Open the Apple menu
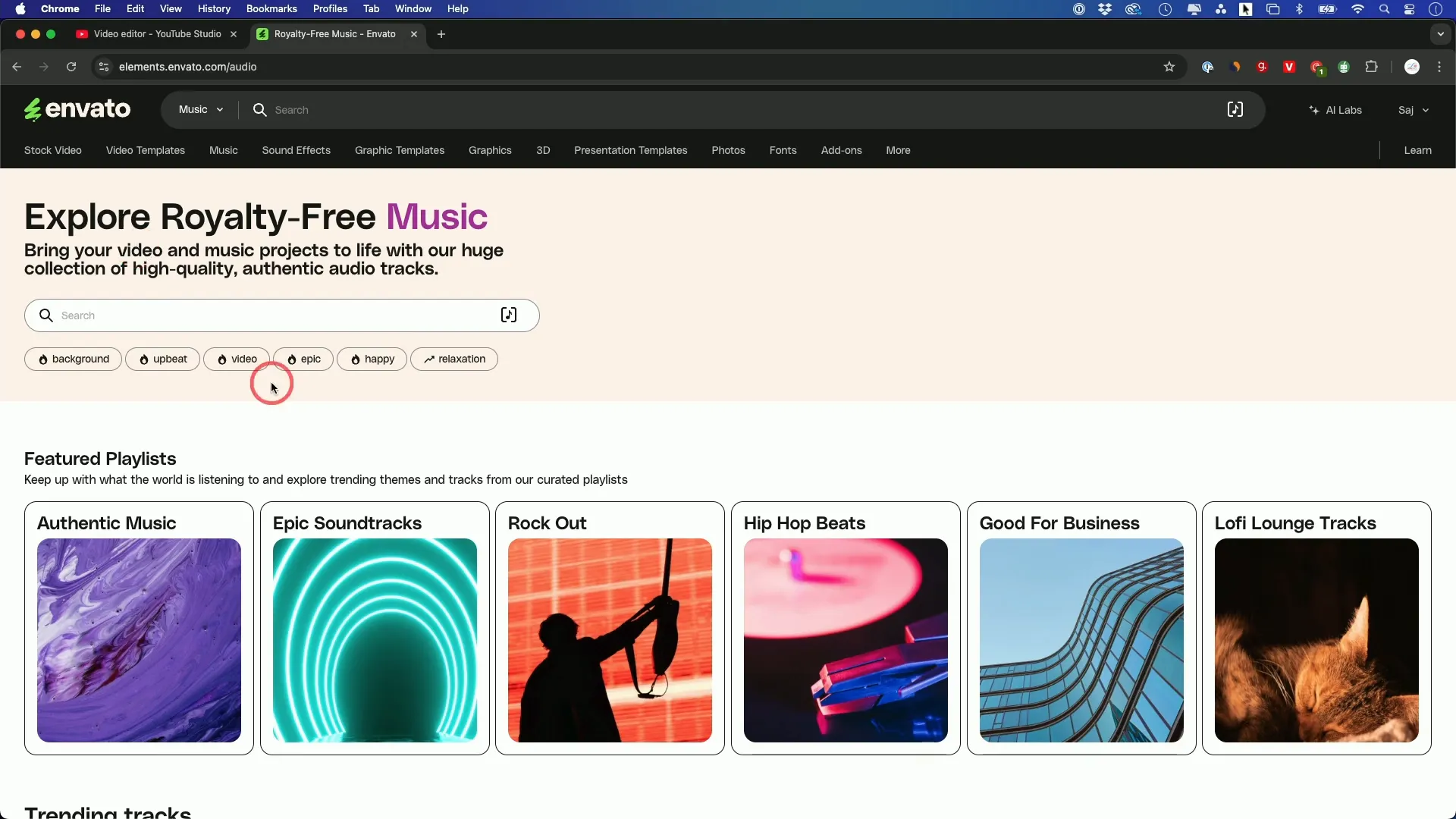This screenshot has width=1456, height=819. [x=20, y=9]
